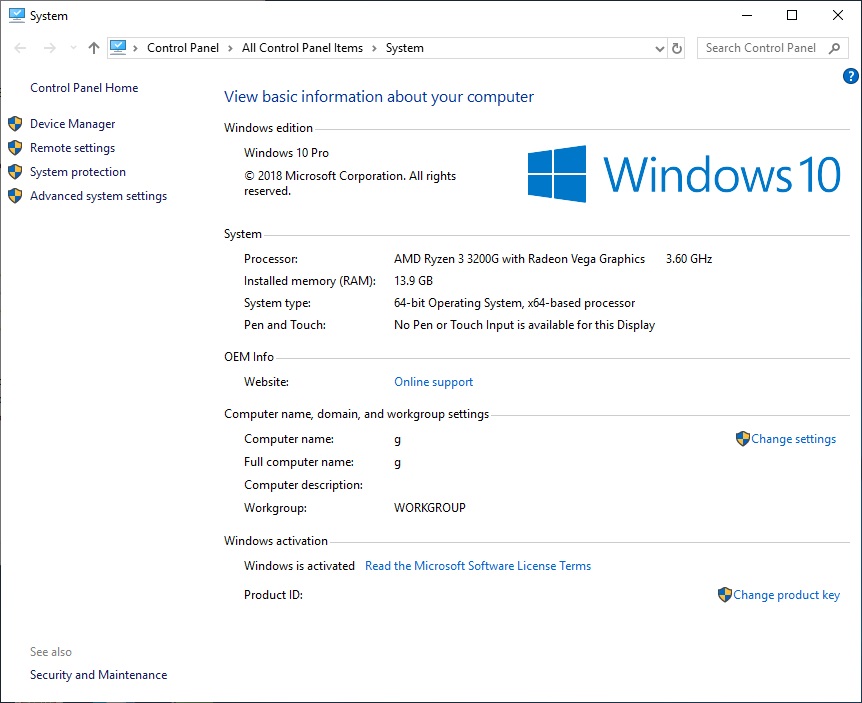The image size is (862, 703).
Task: Minimize the System window
Action: (747, 15)
